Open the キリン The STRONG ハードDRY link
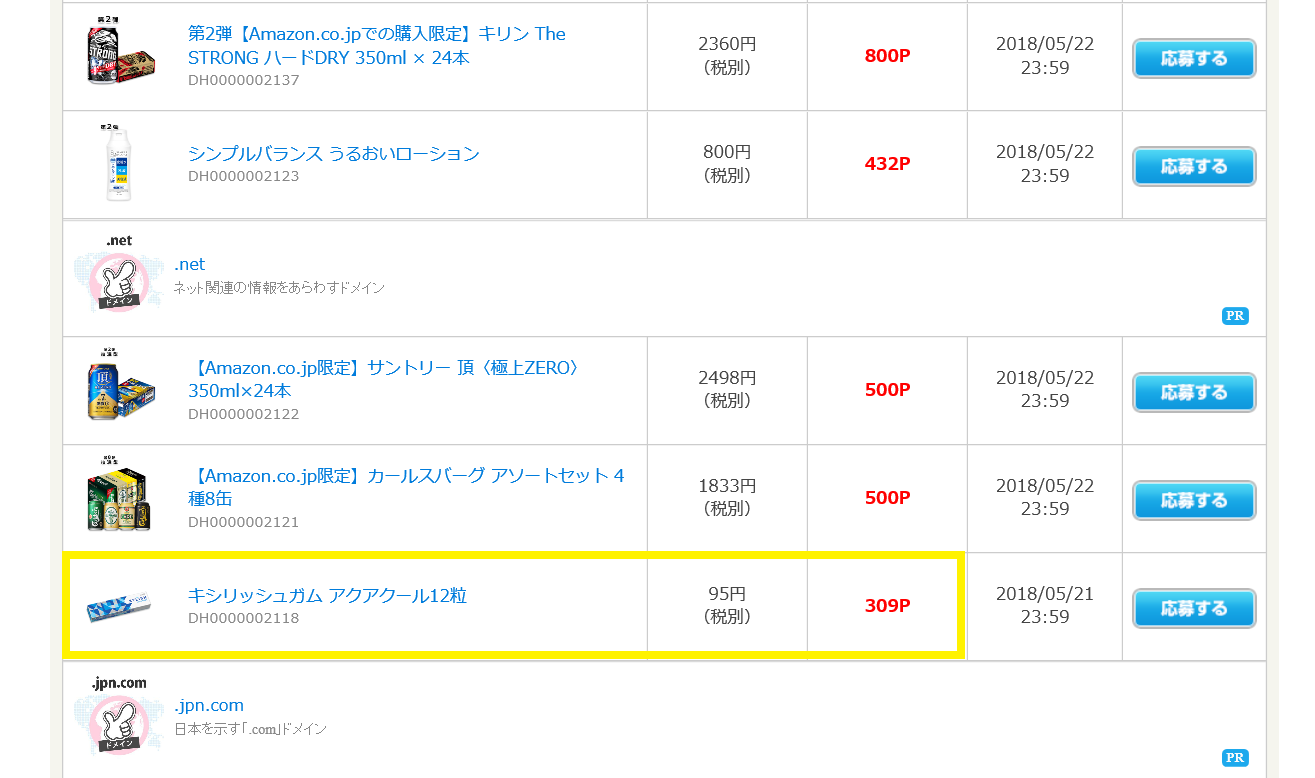The width and height of the screenshot is (1315, 778). point(377,46)
